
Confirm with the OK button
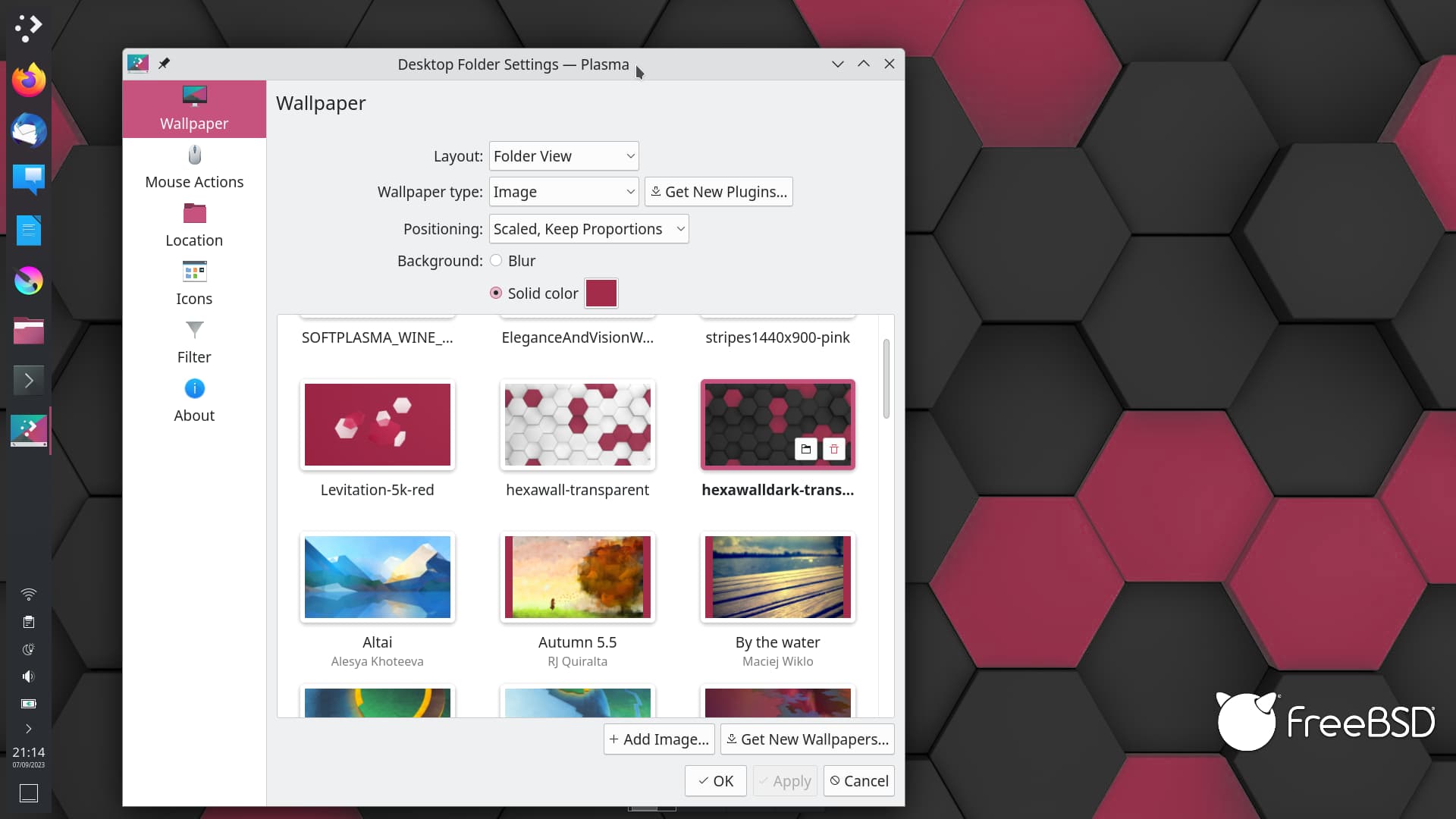(715, 781)
